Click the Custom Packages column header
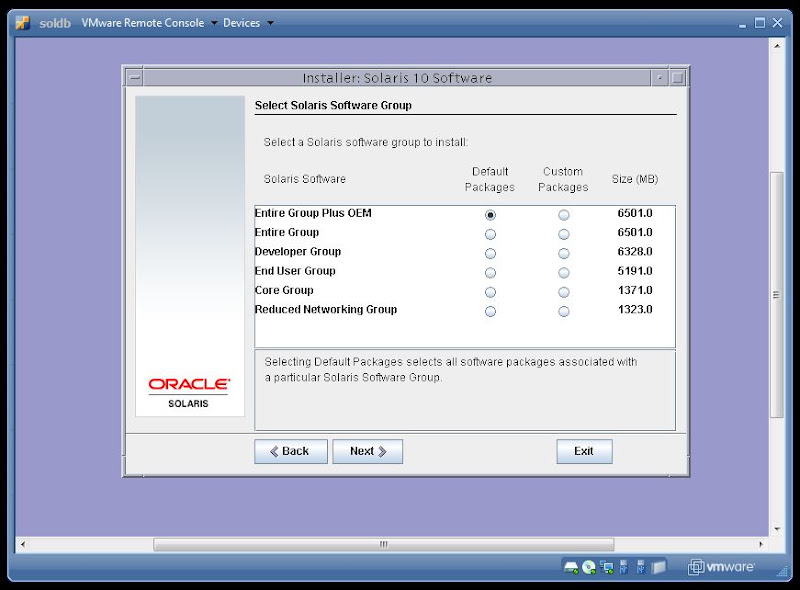 coord(563,179)
